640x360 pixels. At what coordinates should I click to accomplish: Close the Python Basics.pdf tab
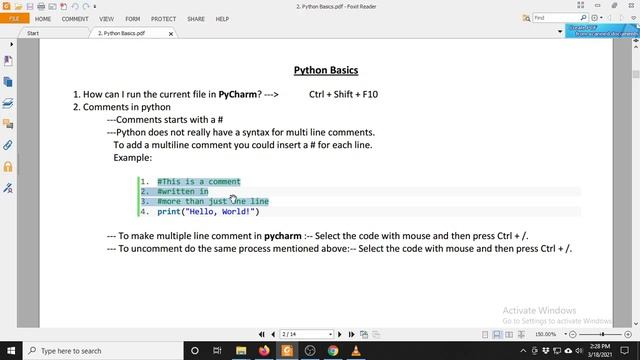(x=171, y=34)
